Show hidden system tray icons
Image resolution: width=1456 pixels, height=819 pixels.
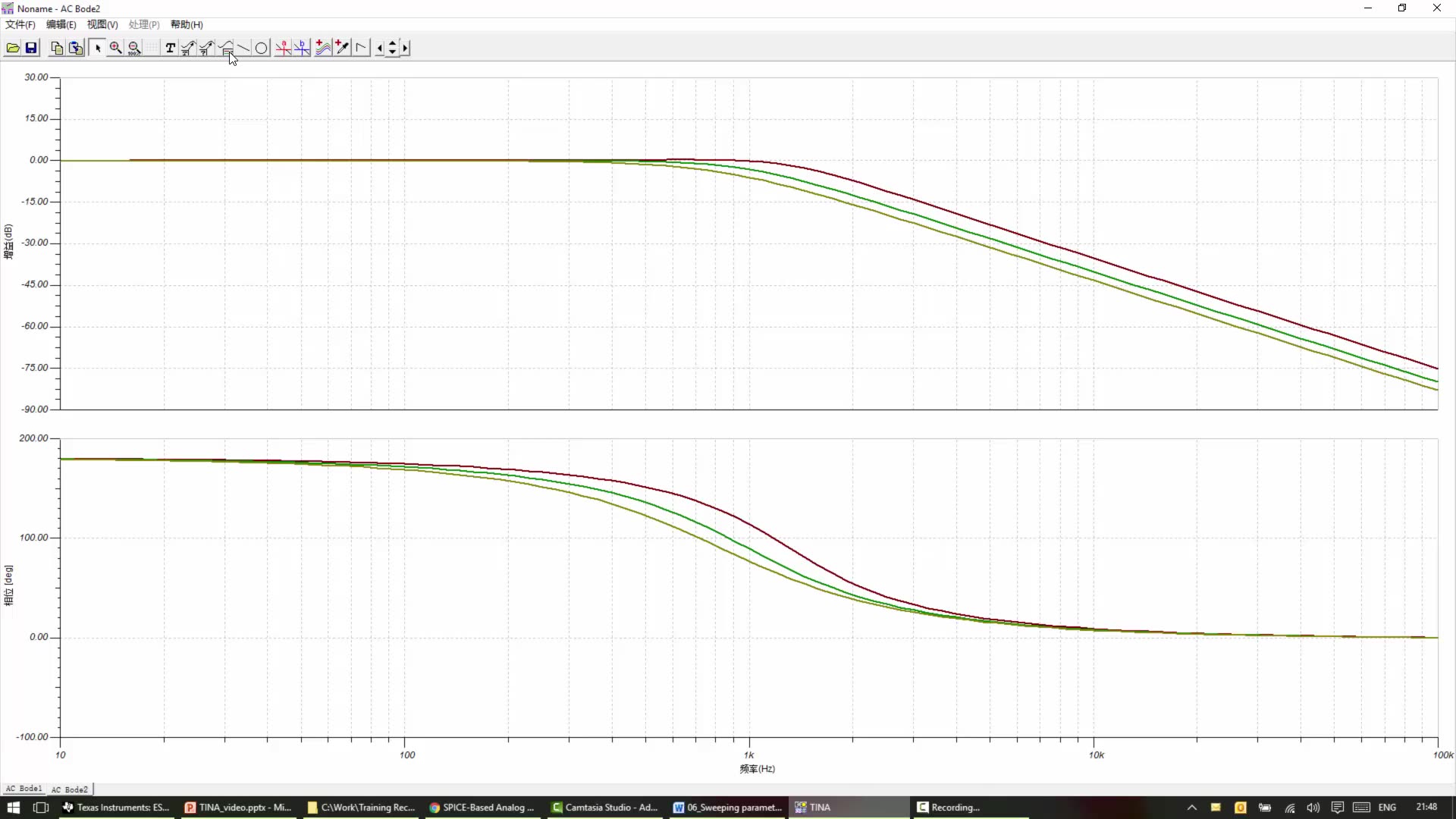point(1192,808)
